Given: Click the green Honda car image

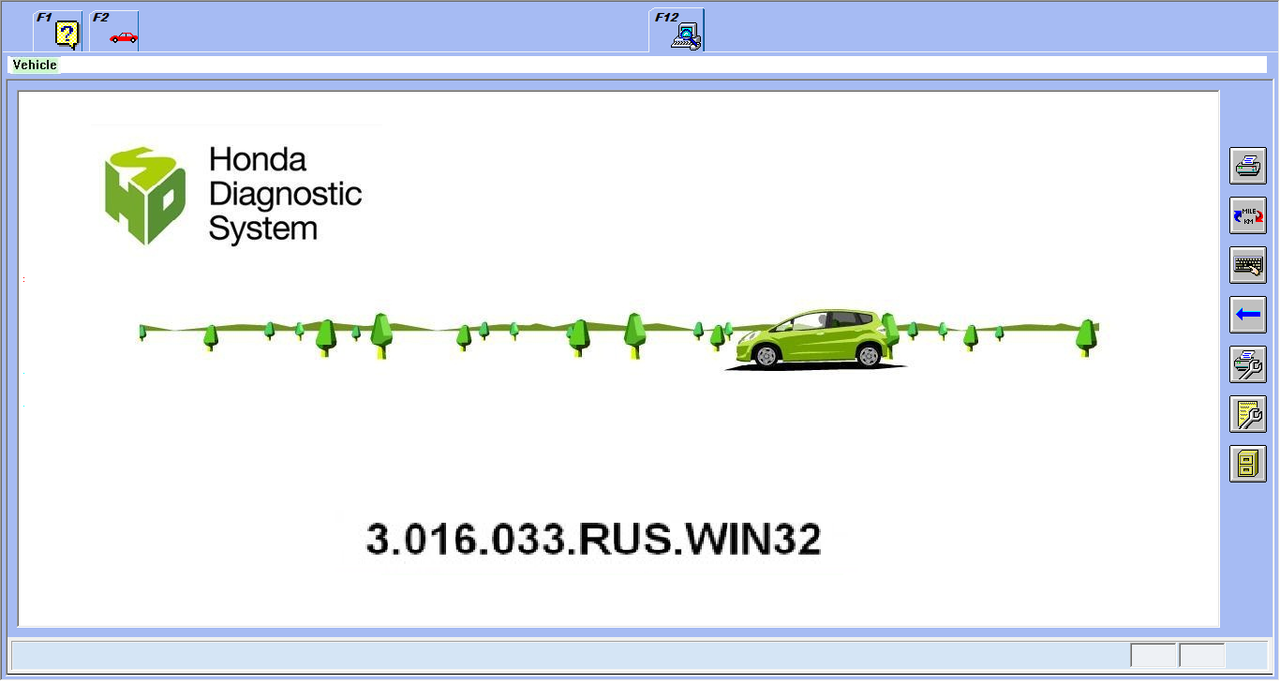Looking at the screenshot, I should pyautogui.click(x=815, y=339).
